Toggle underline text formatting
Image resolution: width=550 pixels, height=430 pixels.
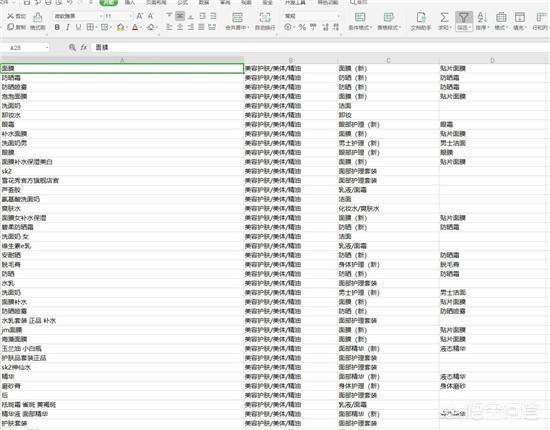[78, 27]
